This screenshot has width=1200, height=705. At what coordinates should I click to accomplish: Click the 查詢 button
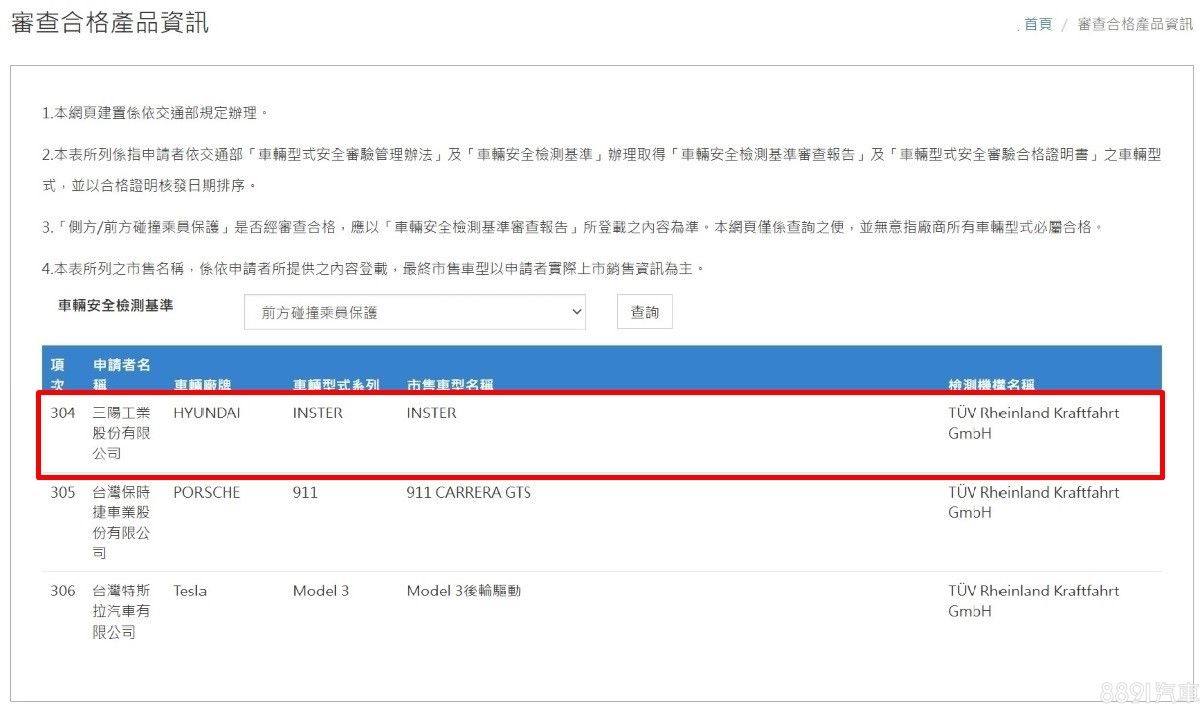(644, 312)
